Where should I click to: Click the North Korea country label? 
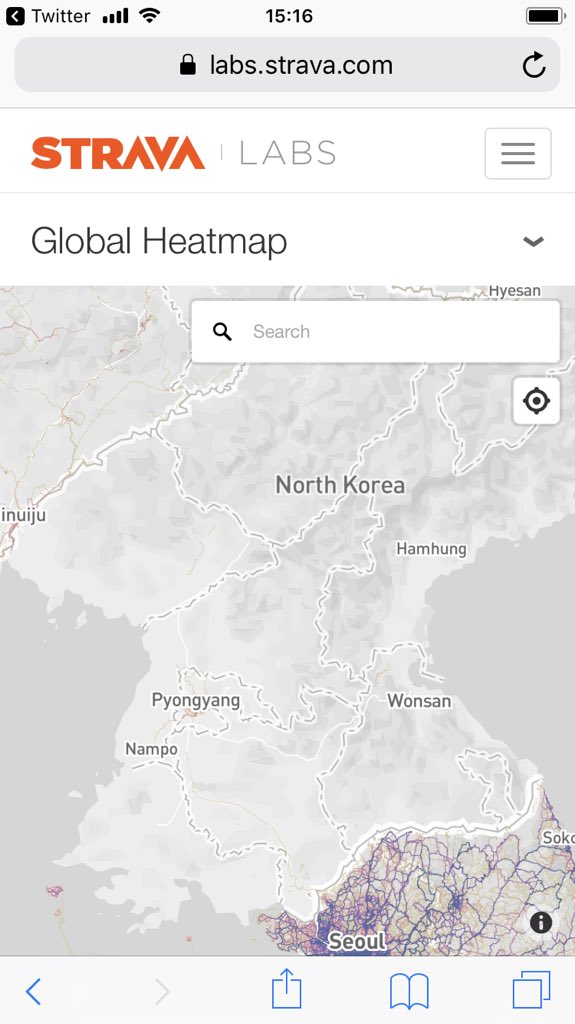tap(340, 485)
